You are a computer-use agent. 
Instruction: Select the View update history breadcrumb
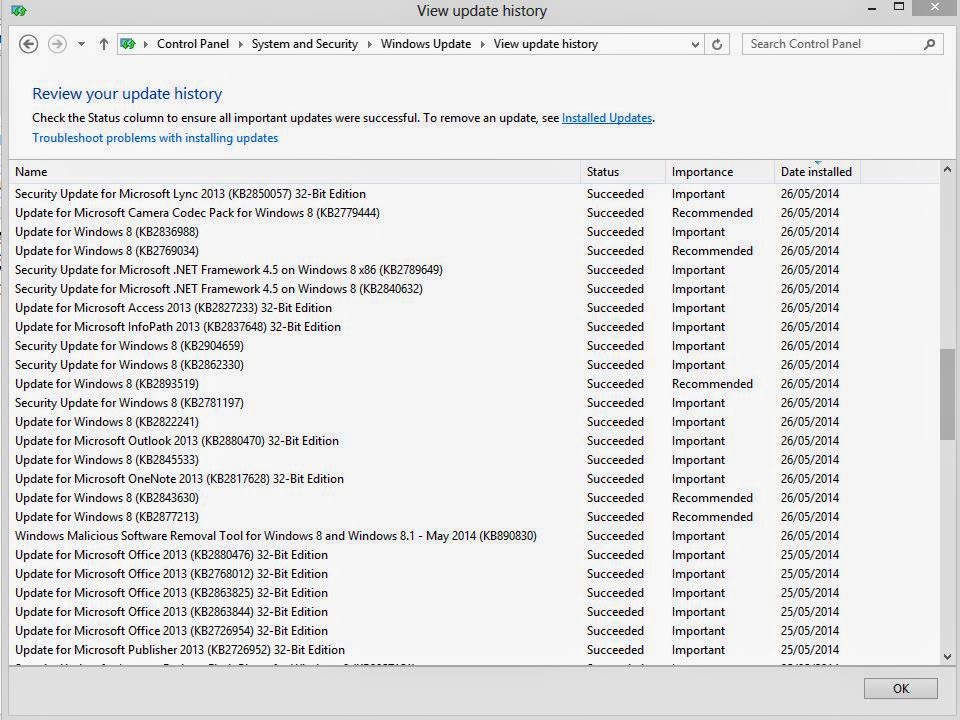(546, 44)
